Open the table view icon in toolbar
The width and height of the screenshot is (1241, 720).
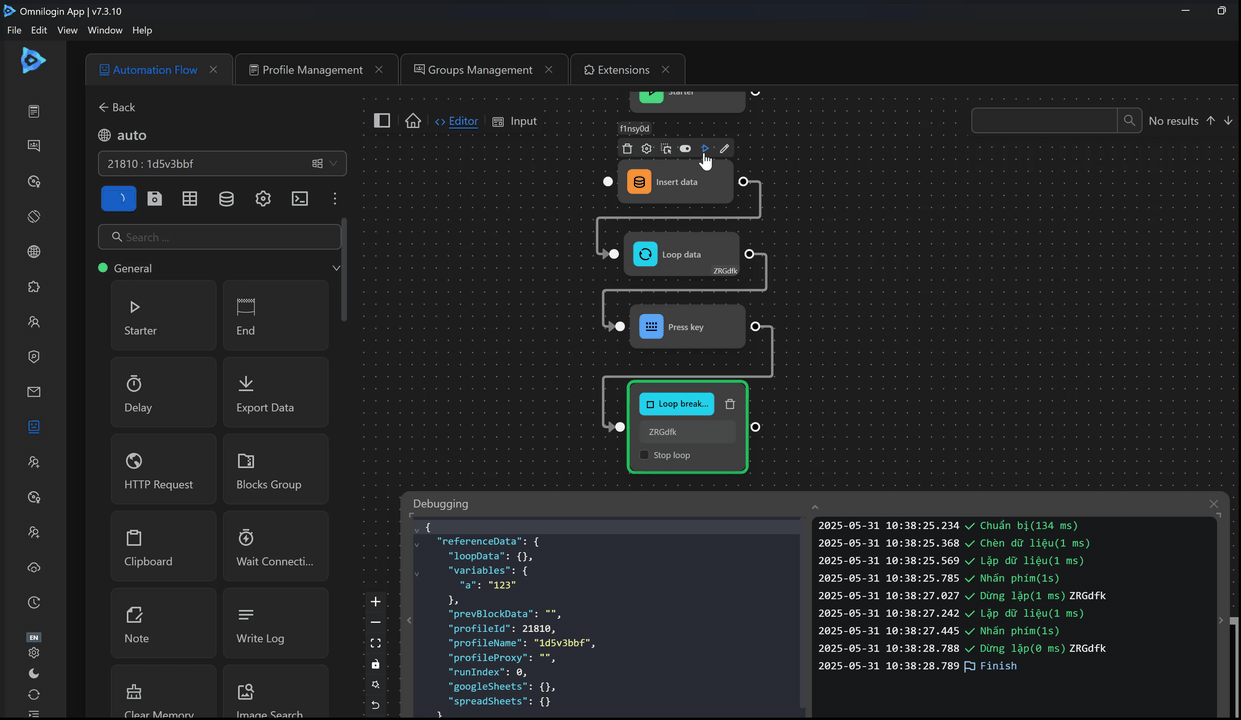(x=190, y=199)
